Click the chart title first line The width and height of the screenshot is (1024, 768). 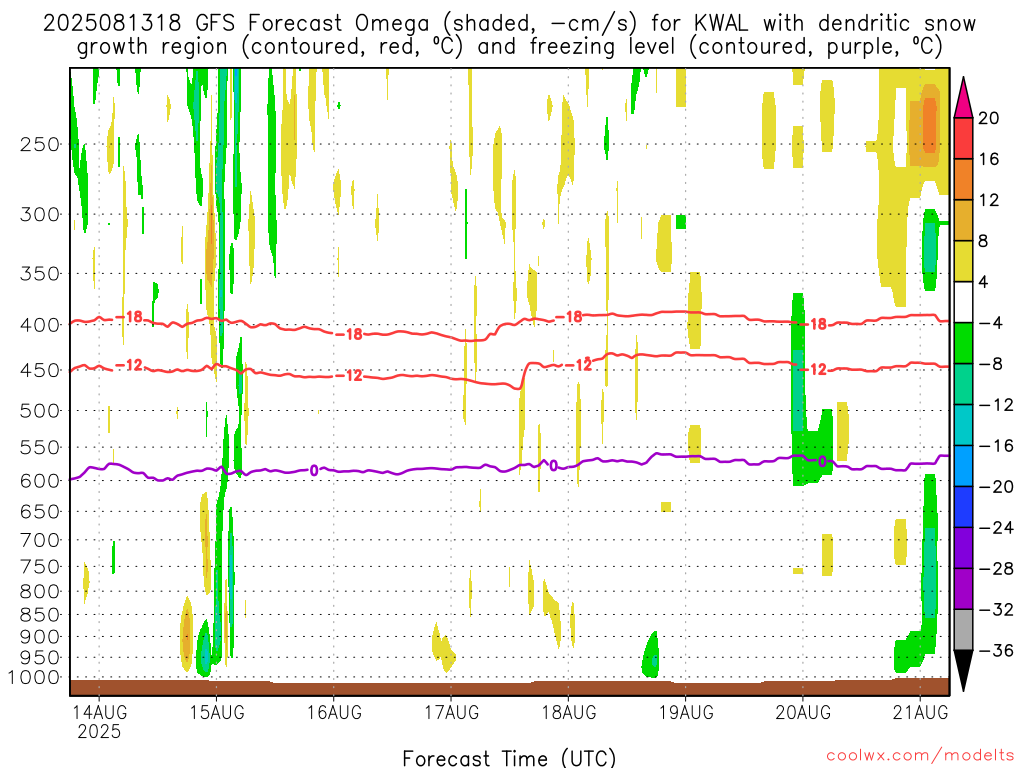pos(509,24)
